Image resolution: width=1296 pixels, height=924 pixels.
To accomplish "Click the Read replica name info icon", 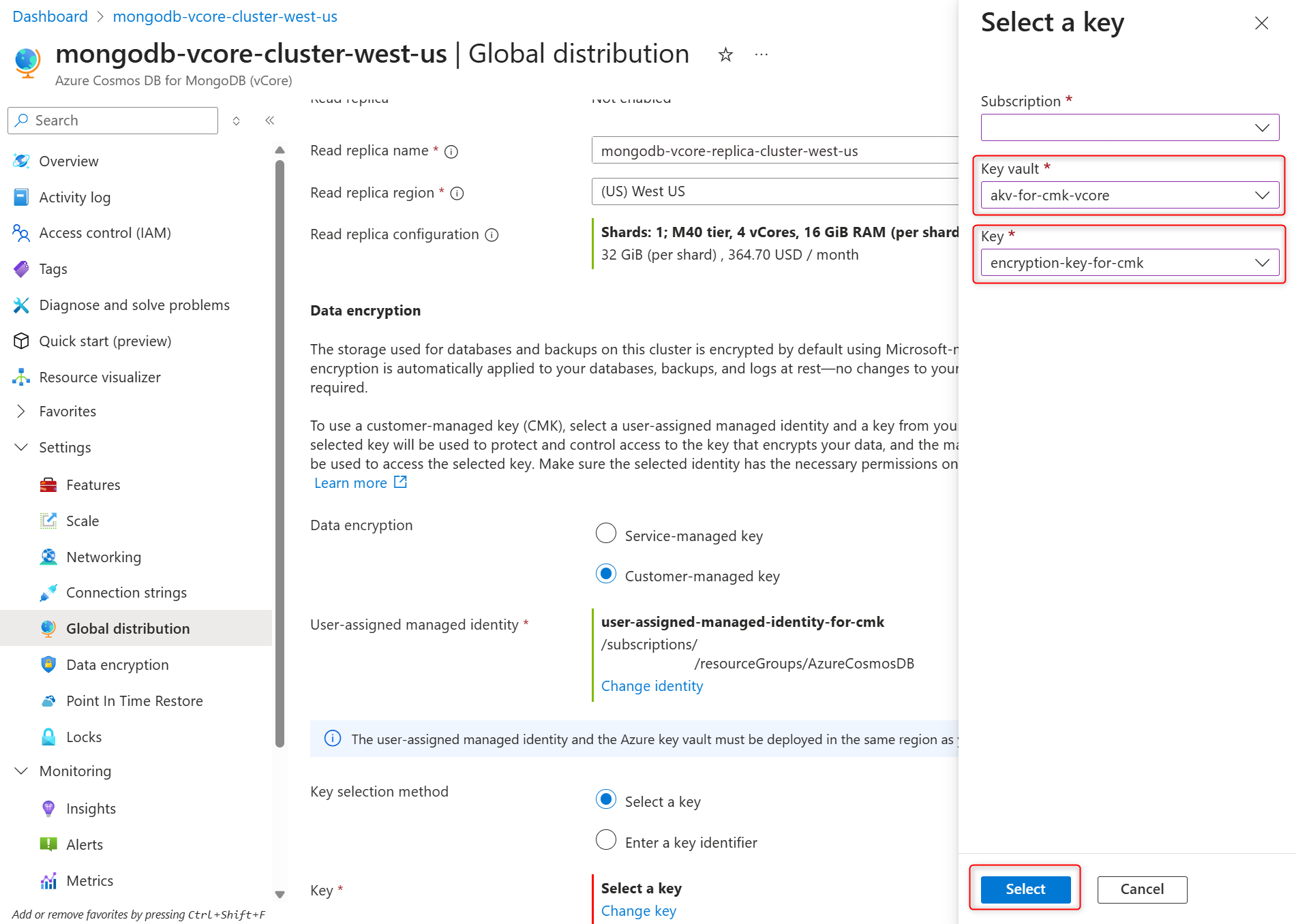I will [x=451, y=151].
